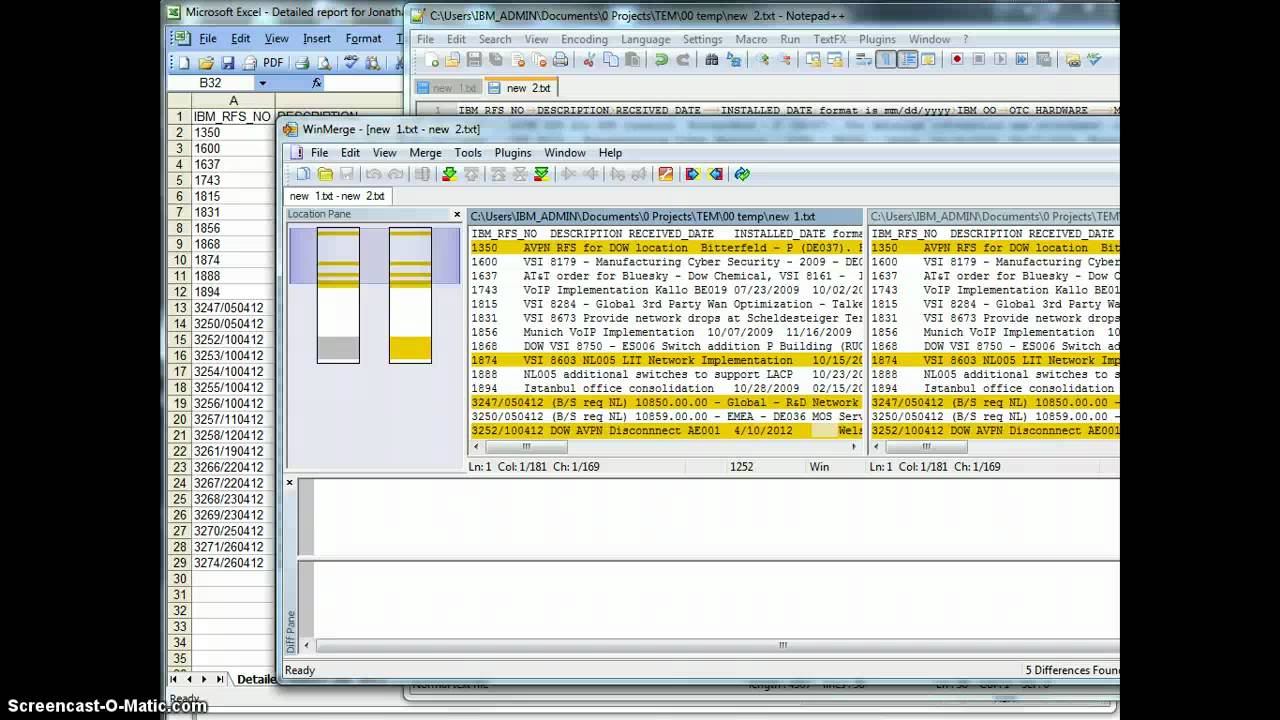
Task: Click Notepad++ Cut scissors icon
Action: [589, 60]
